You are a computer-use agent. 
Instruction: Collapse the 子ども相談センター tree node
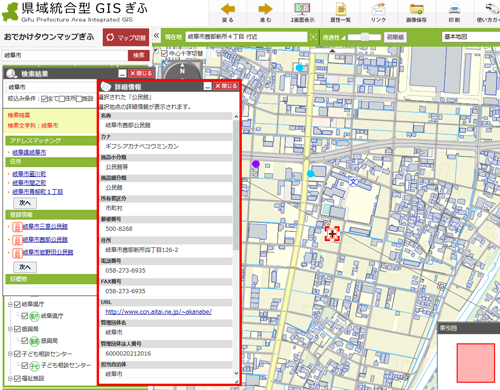pos(10,354)
